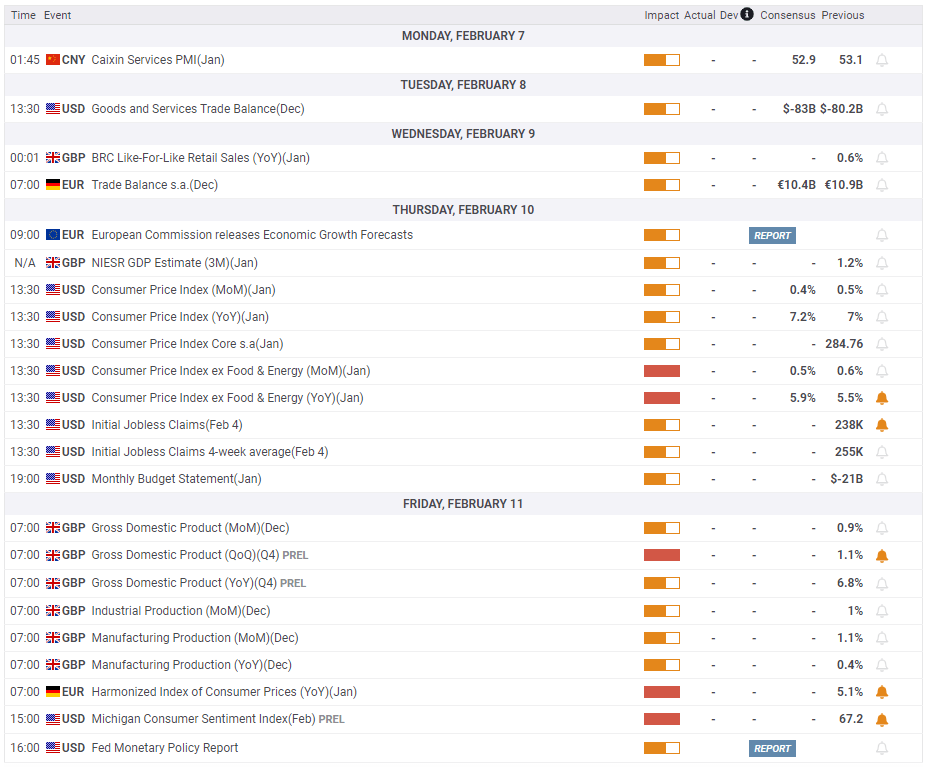Click red impact bar for Michigan Consumer Sentiment
The width and height of the screenshot is (928, 767).
[662, 719]
